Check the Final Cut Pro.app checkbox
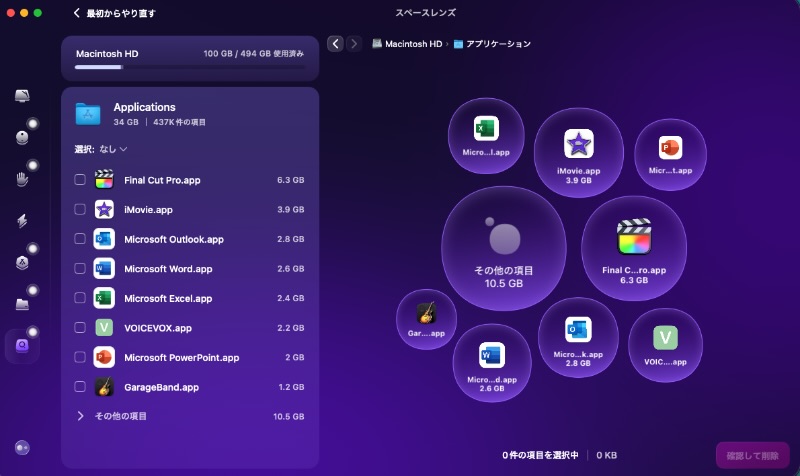Screen dimensions: 800x476 80,180
